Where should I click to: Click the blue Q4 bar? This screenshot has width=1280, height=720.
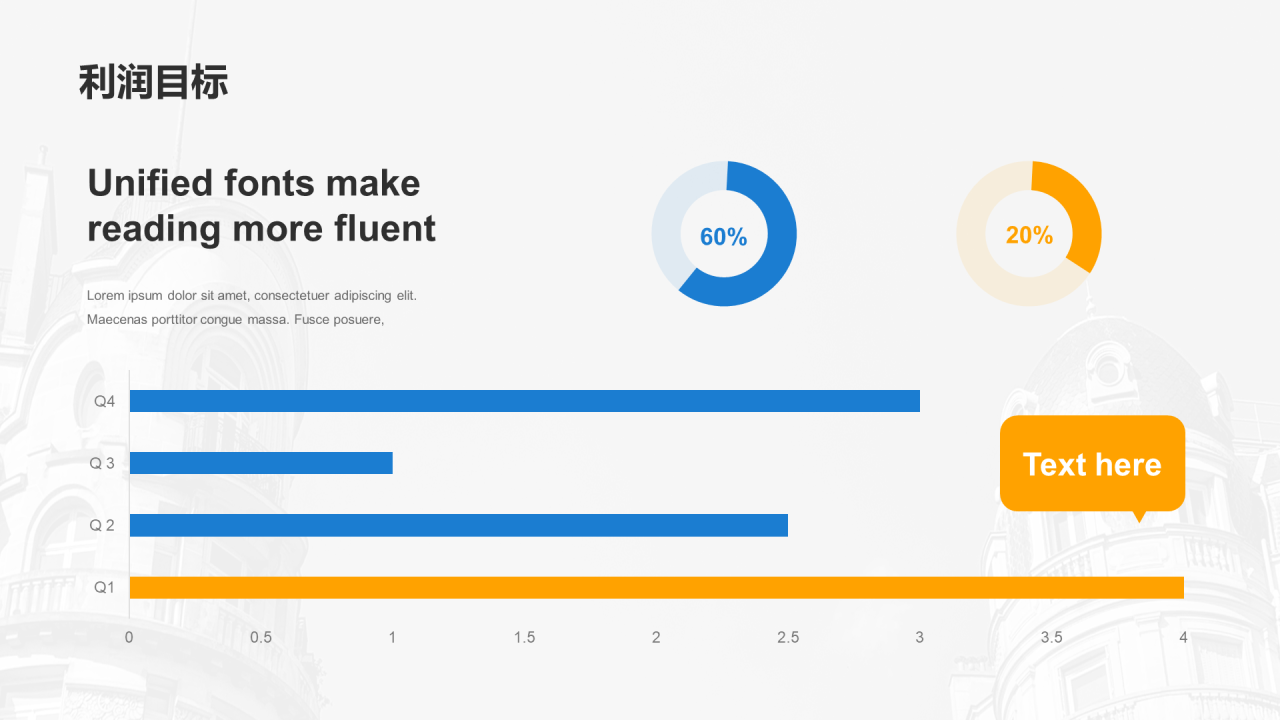(525, 401)
